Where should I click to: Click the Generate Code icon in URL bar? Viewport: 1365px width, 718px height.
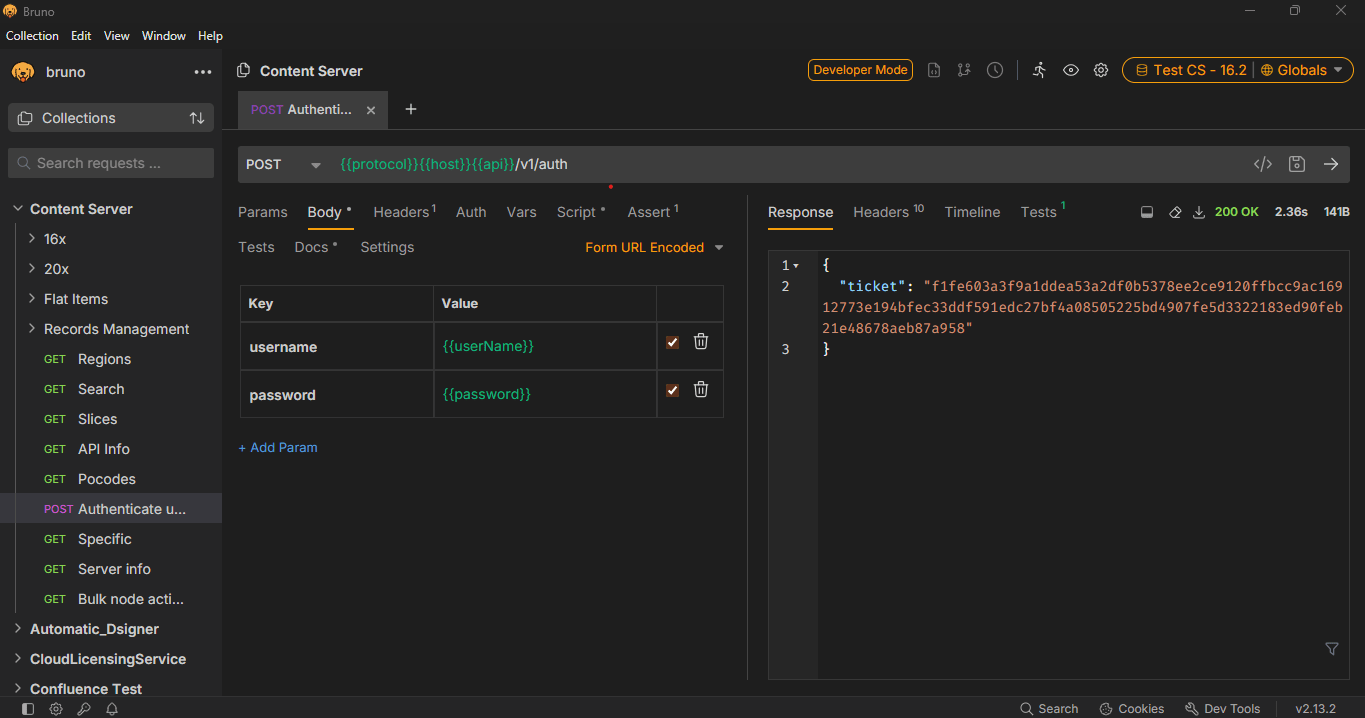(x=1263, y=165)
